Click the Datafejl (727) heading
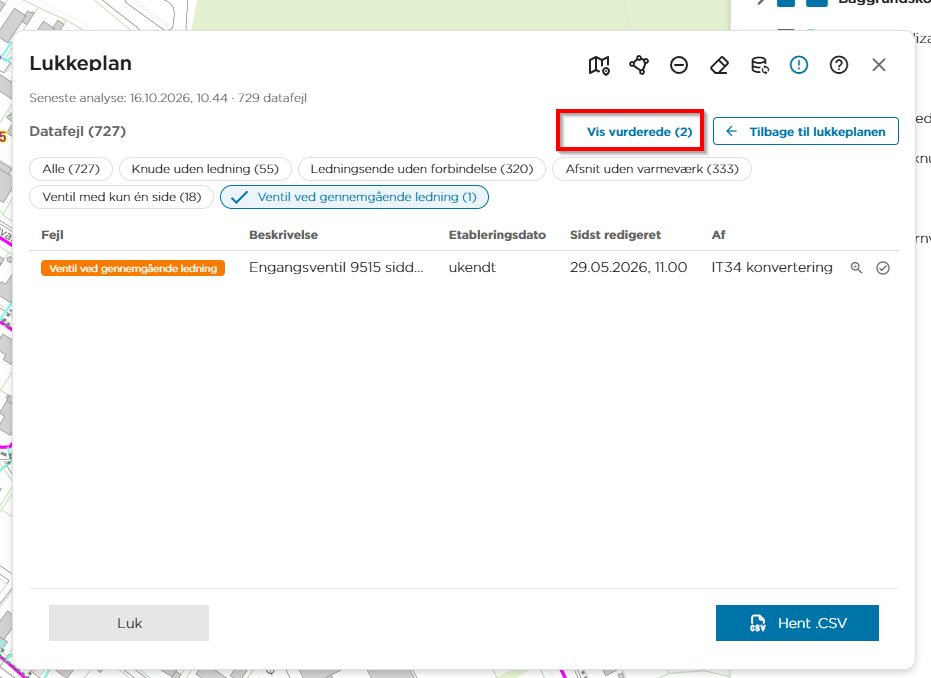The image size is (931, 678). click(x=78, y=131)
